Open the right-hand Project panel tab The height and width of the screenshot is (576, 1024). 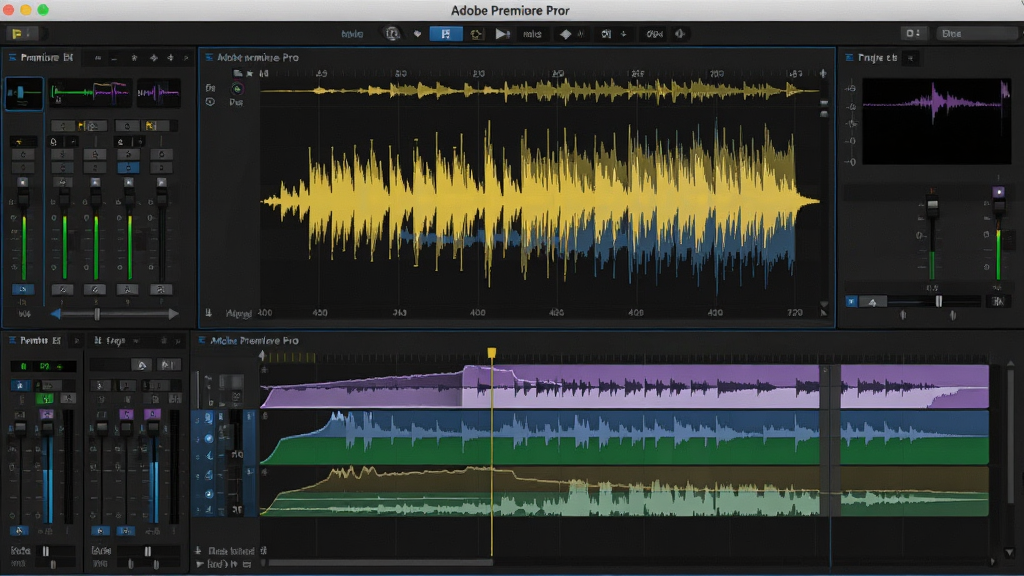tap(877, 57)
